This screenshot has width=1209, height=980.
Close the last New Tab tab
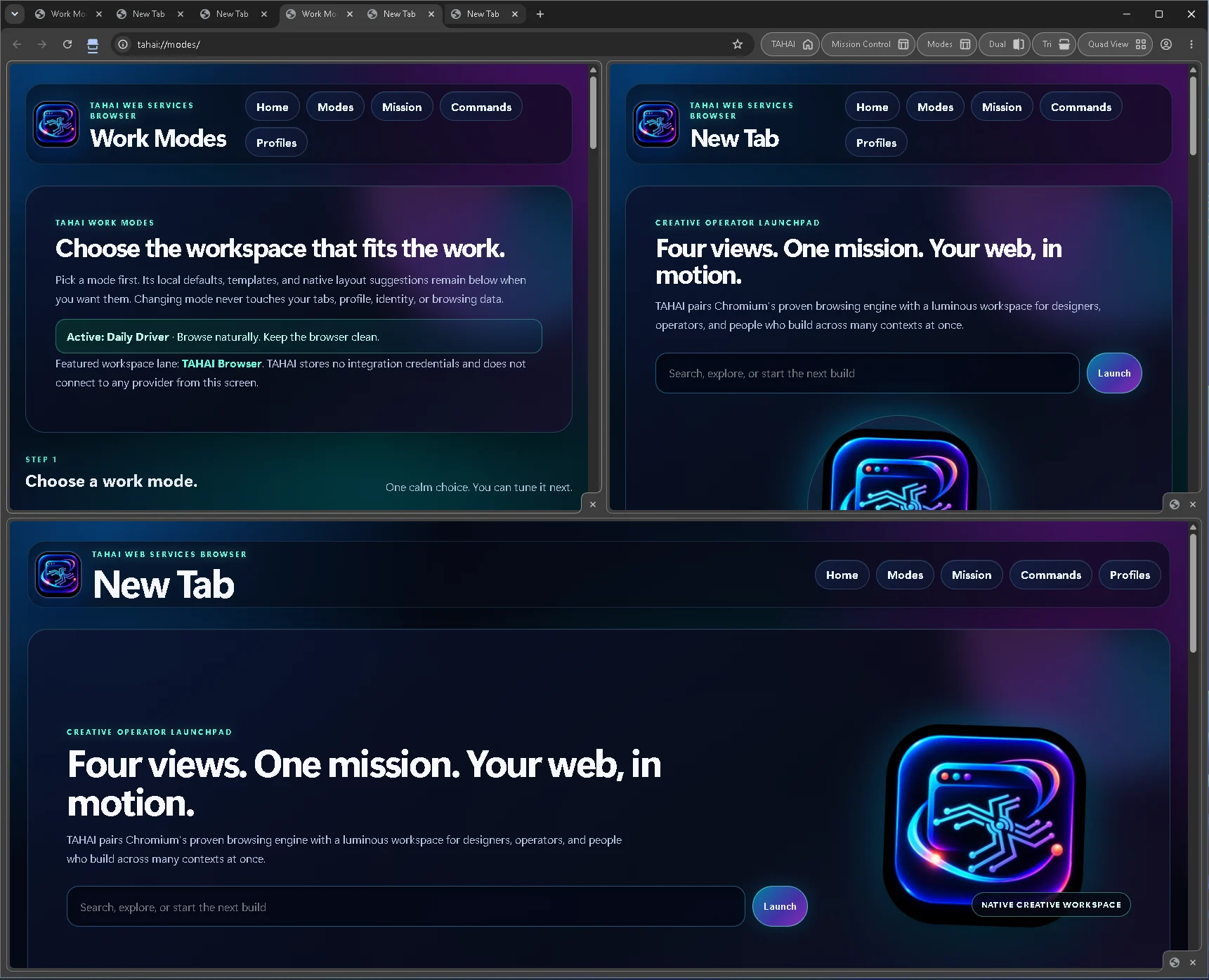[x=515, y=14]
